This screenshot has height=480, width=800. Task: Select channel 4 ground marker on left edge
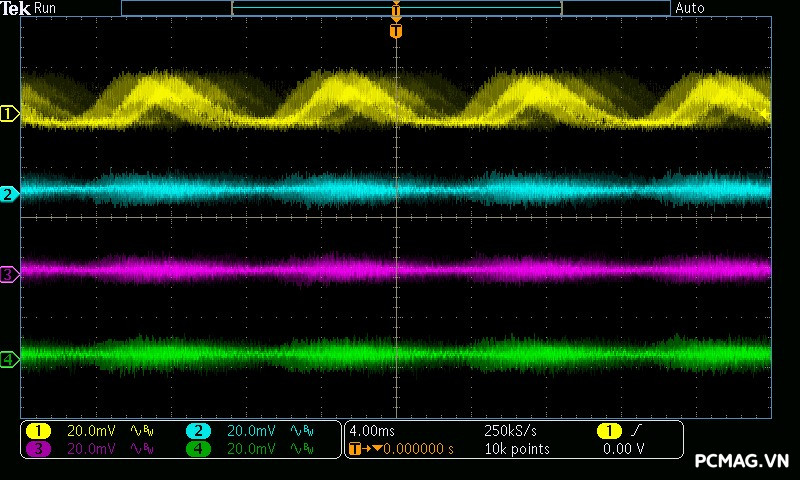tap(9, 359)
